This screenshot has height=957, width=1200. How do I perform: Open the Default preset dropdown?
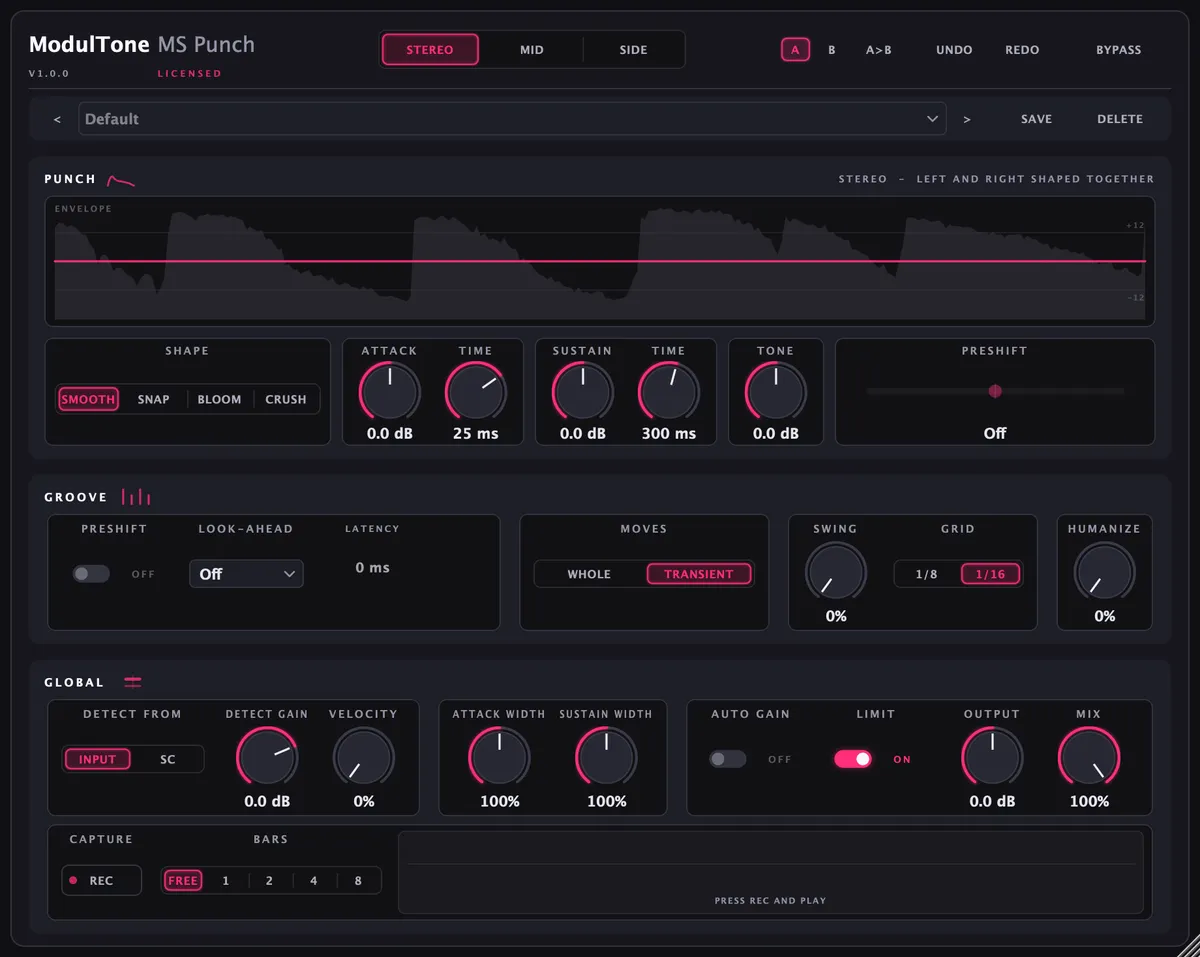tap(512, 119)
